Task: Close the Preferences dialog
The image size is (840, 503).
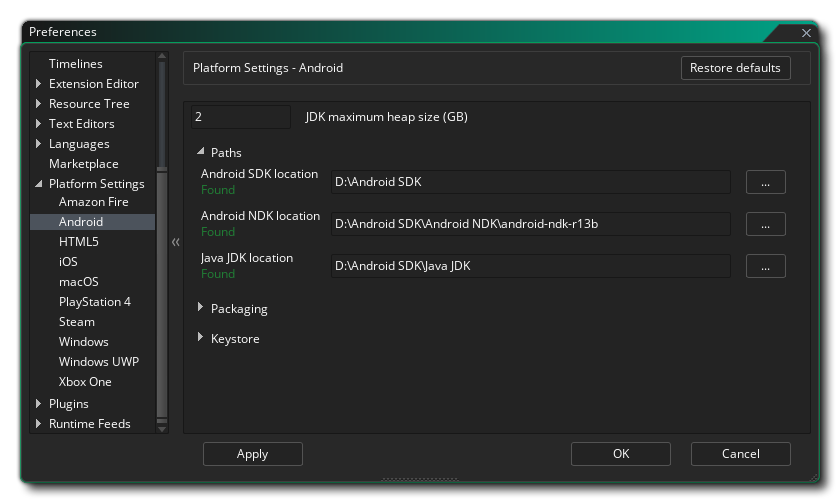Action: 806,33
